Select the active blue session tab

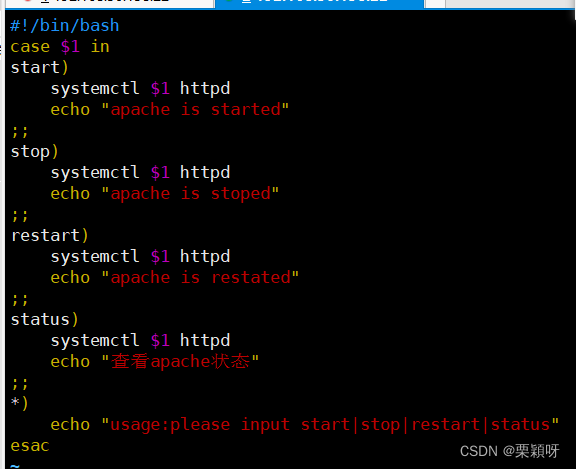point(319,3)
